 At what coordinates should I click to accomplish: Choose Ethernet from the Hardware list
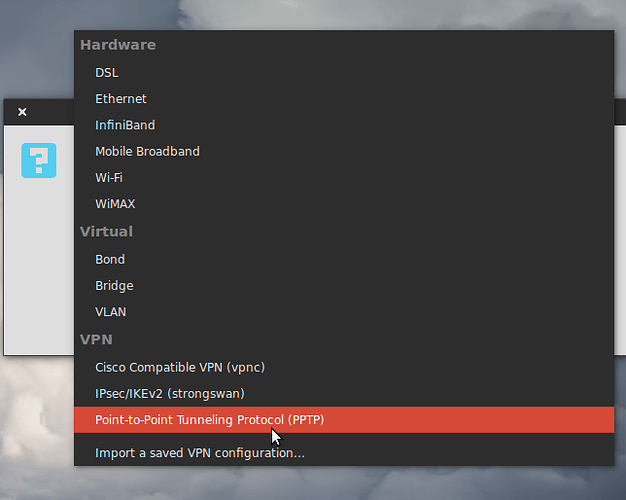click(x=121, y=99)
